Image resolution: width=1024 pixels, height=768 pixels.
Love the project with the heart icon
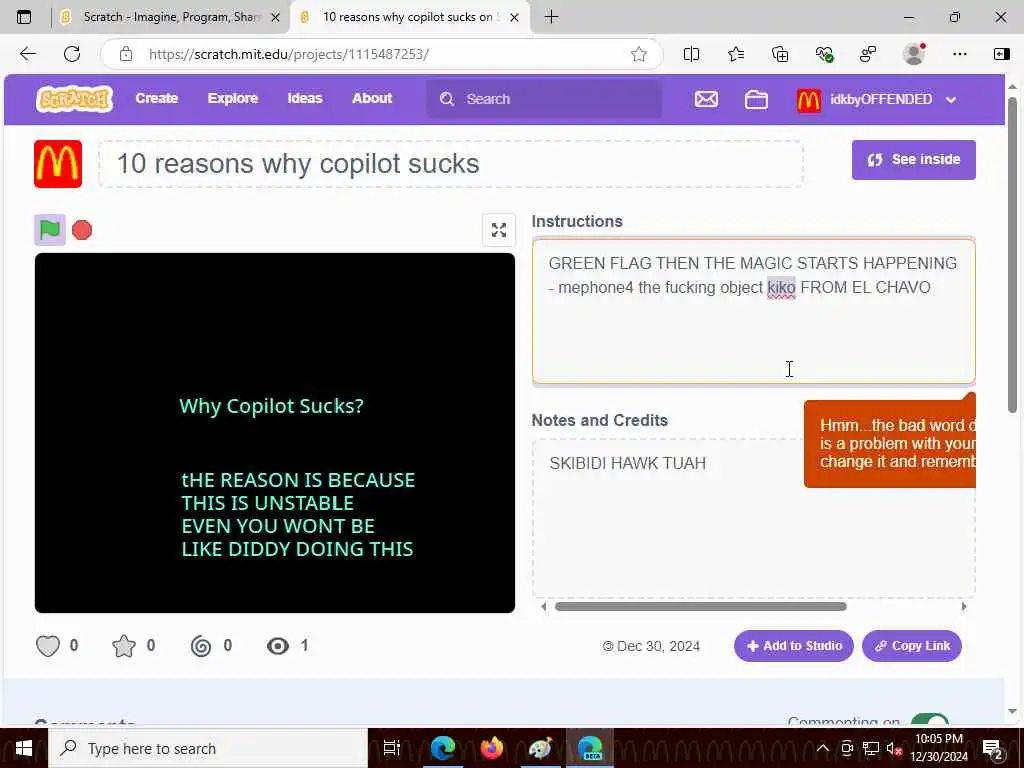pyautogui.click(x=48, y=646)
